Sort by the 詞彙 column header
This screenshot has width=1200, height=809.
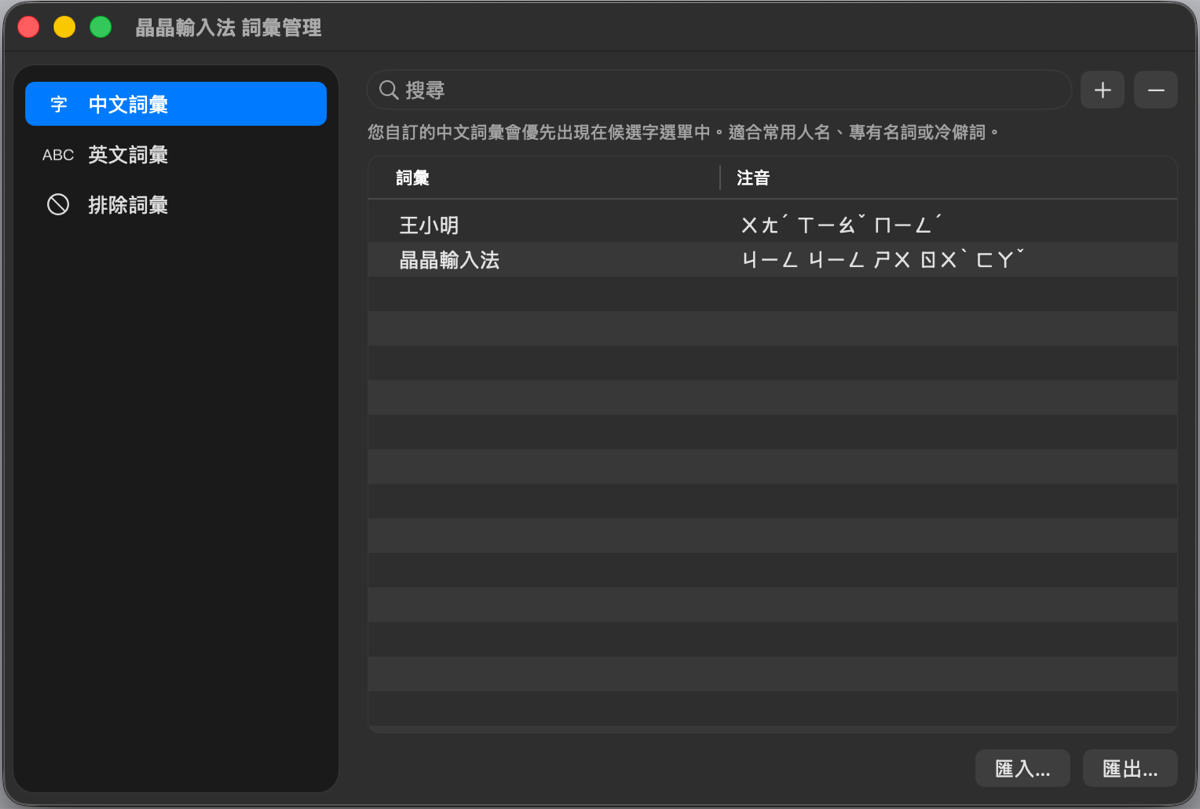click(544, 178)
